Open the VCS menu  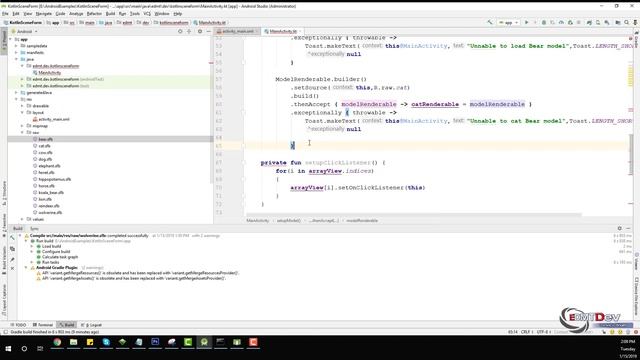pyautogui.click(x=147, y=14)
